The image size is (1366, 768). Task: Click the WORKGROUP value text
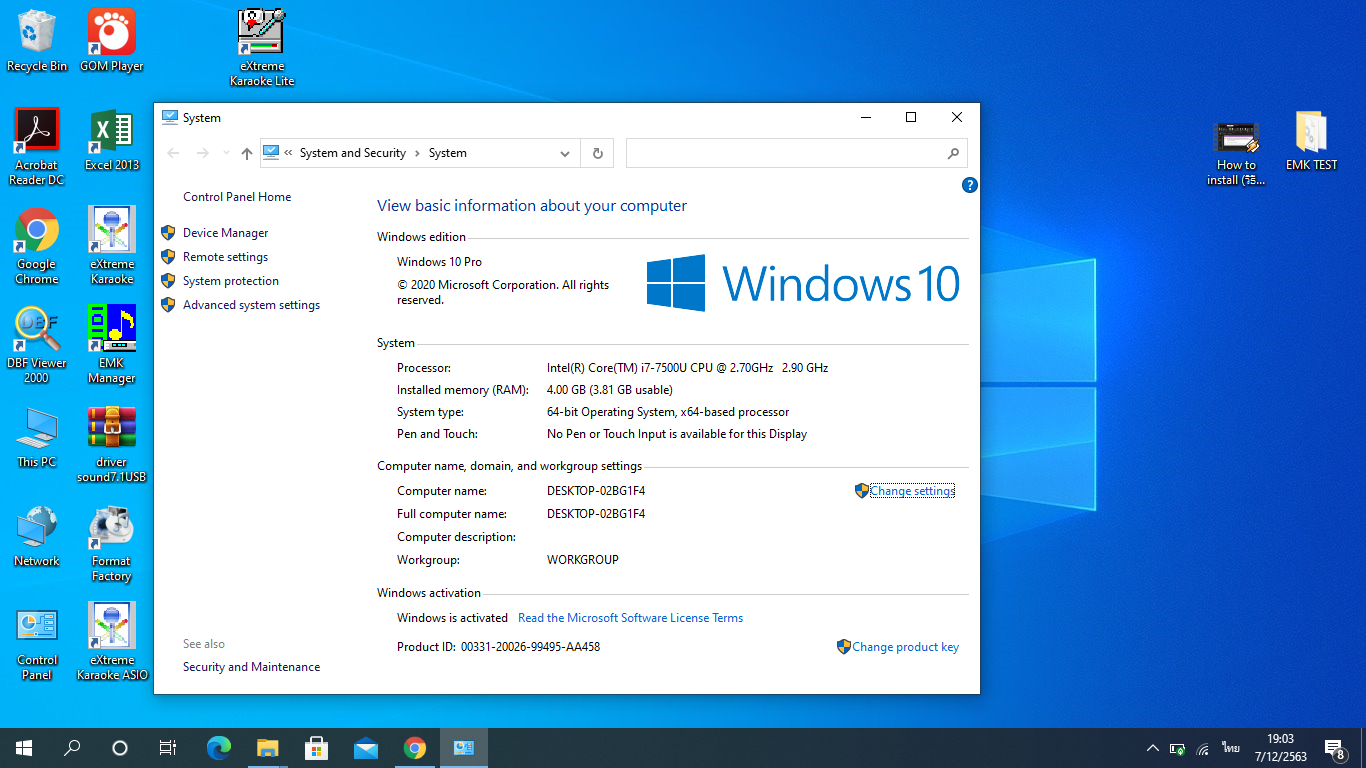(x=583, y=560)
